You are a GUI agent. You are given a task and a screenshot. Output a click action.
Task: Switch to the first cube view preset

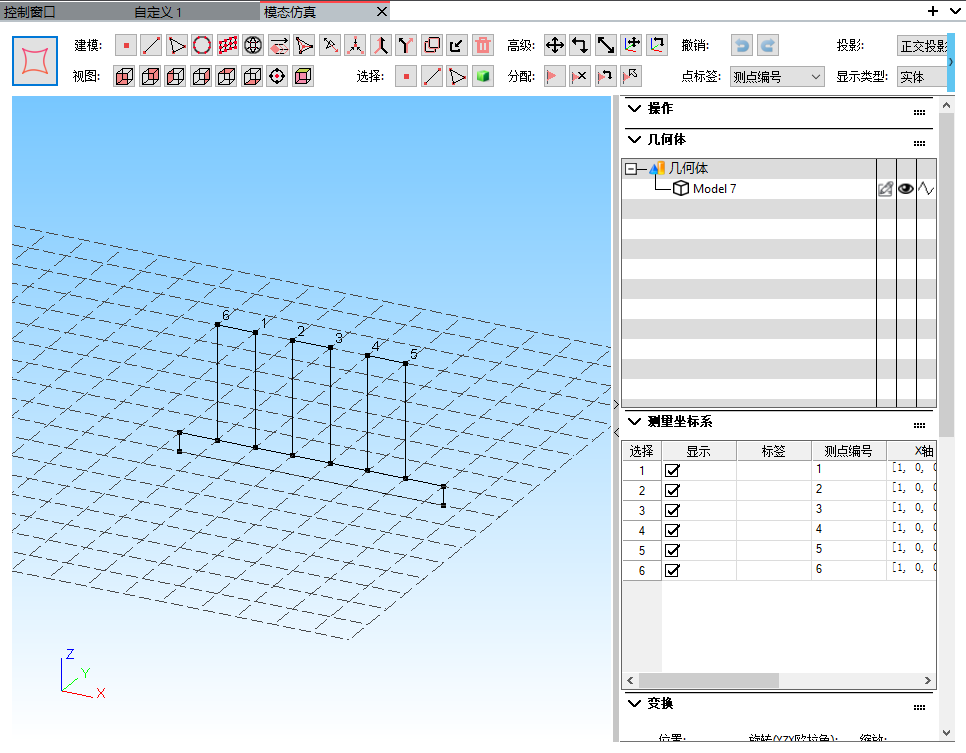pyautogui.click(x=124, y=76)
